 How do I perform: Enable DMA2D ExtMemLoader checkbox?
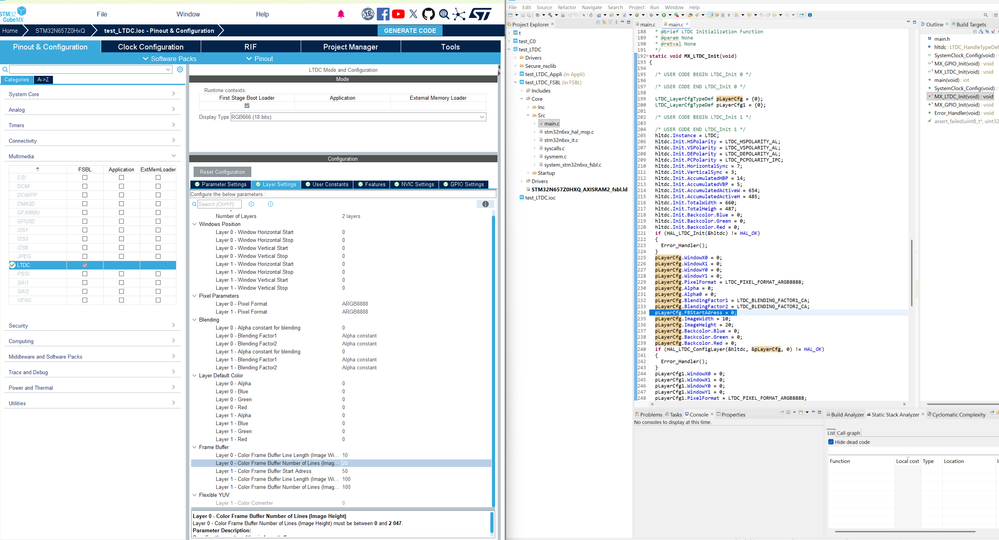(x=158, y=204)
